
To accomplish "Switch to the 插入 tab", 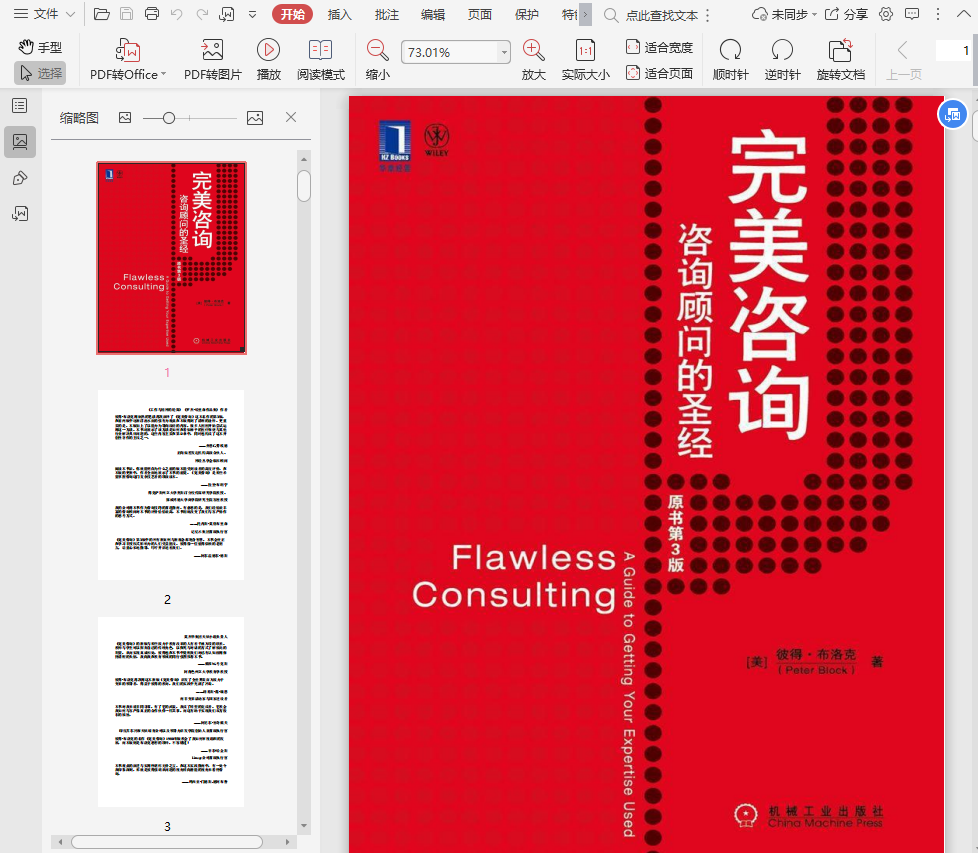I will (339, 14).
